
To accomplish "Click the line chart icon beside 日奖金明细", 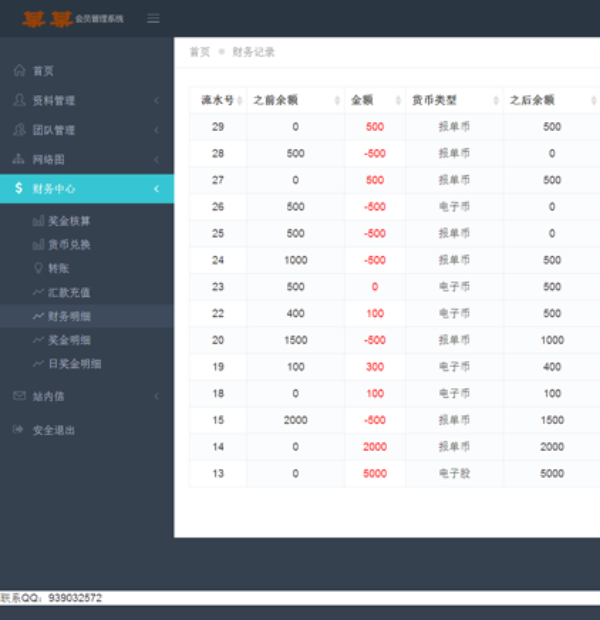I will [38, 363].
